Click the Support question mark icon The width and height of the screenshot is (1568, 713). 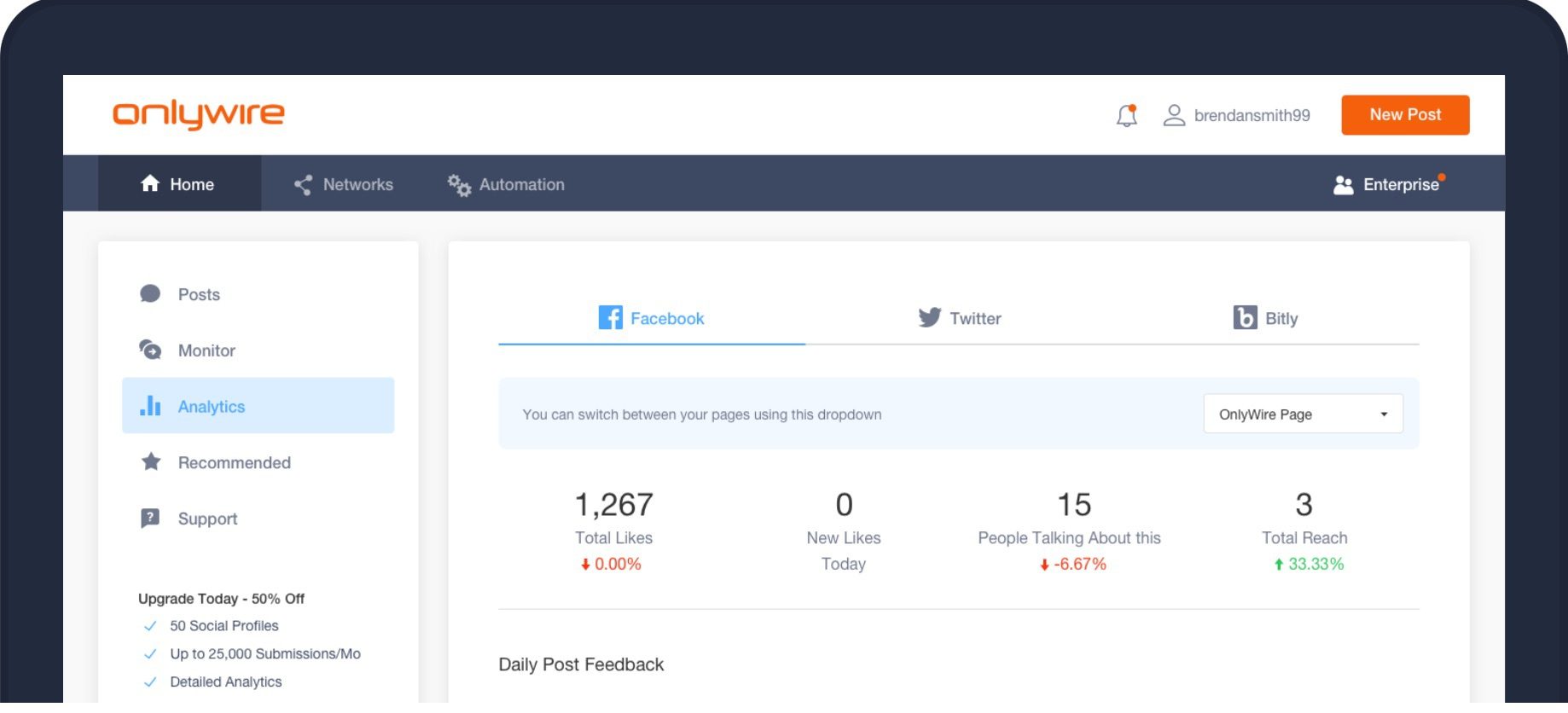(150, 519)
